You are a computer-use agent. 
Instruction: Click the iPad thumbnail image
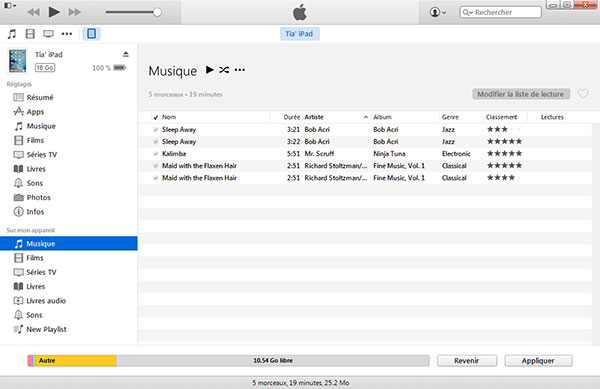pos(18,61)
